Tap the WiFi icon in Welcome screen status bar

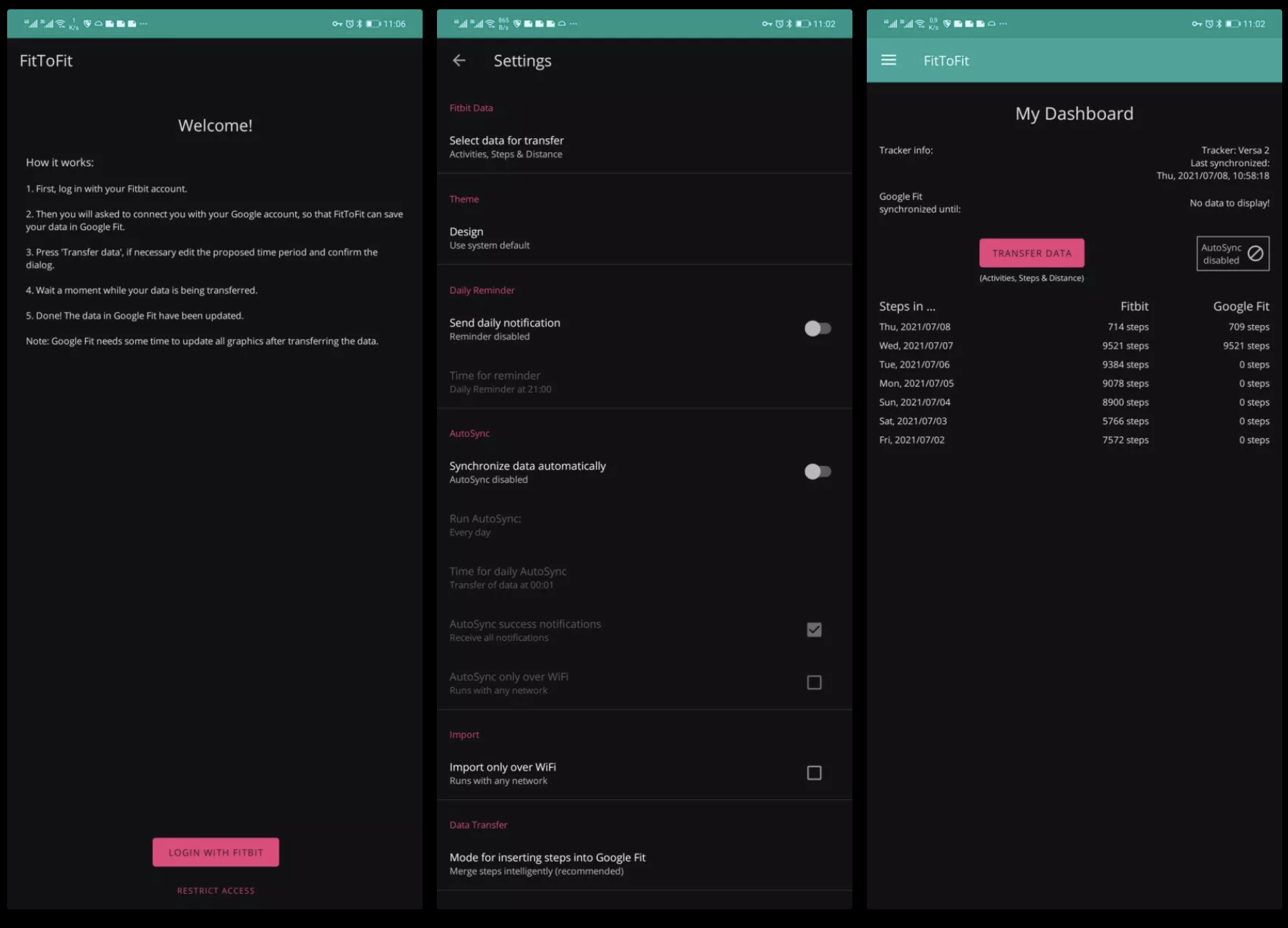61,24
